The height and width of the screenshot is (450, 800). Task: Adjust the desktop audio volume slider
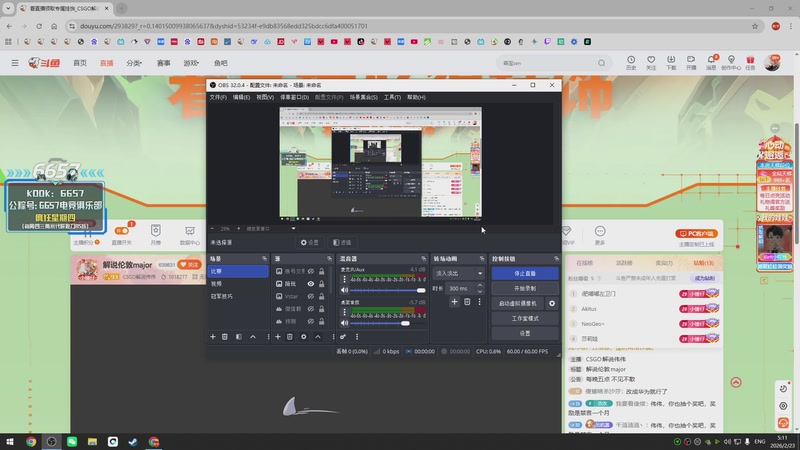click(388, 323)
